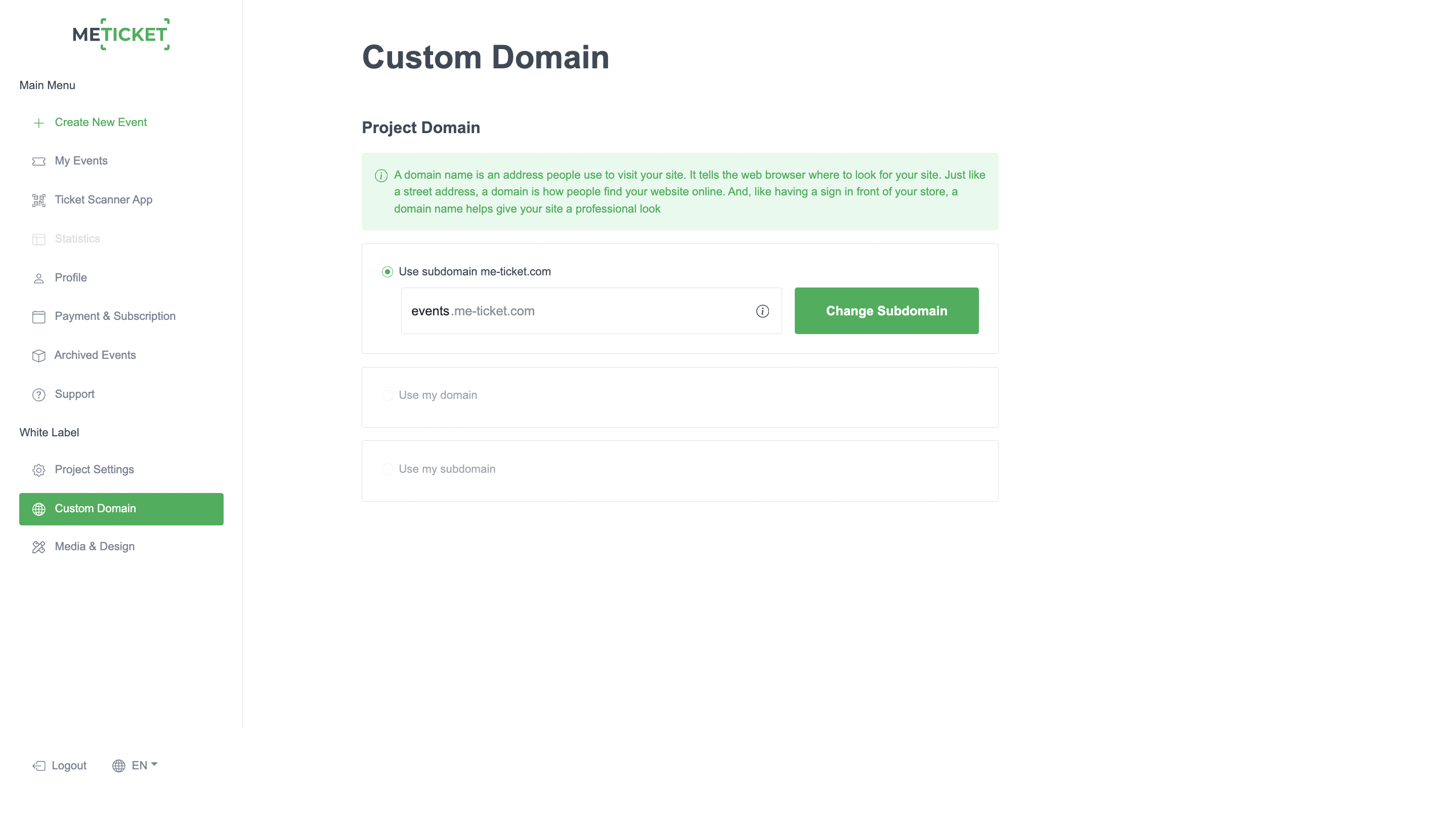The width and height of the screenshot is (1456, 821).
Task: Click the info icon in subdomain field
Action: 762,311
